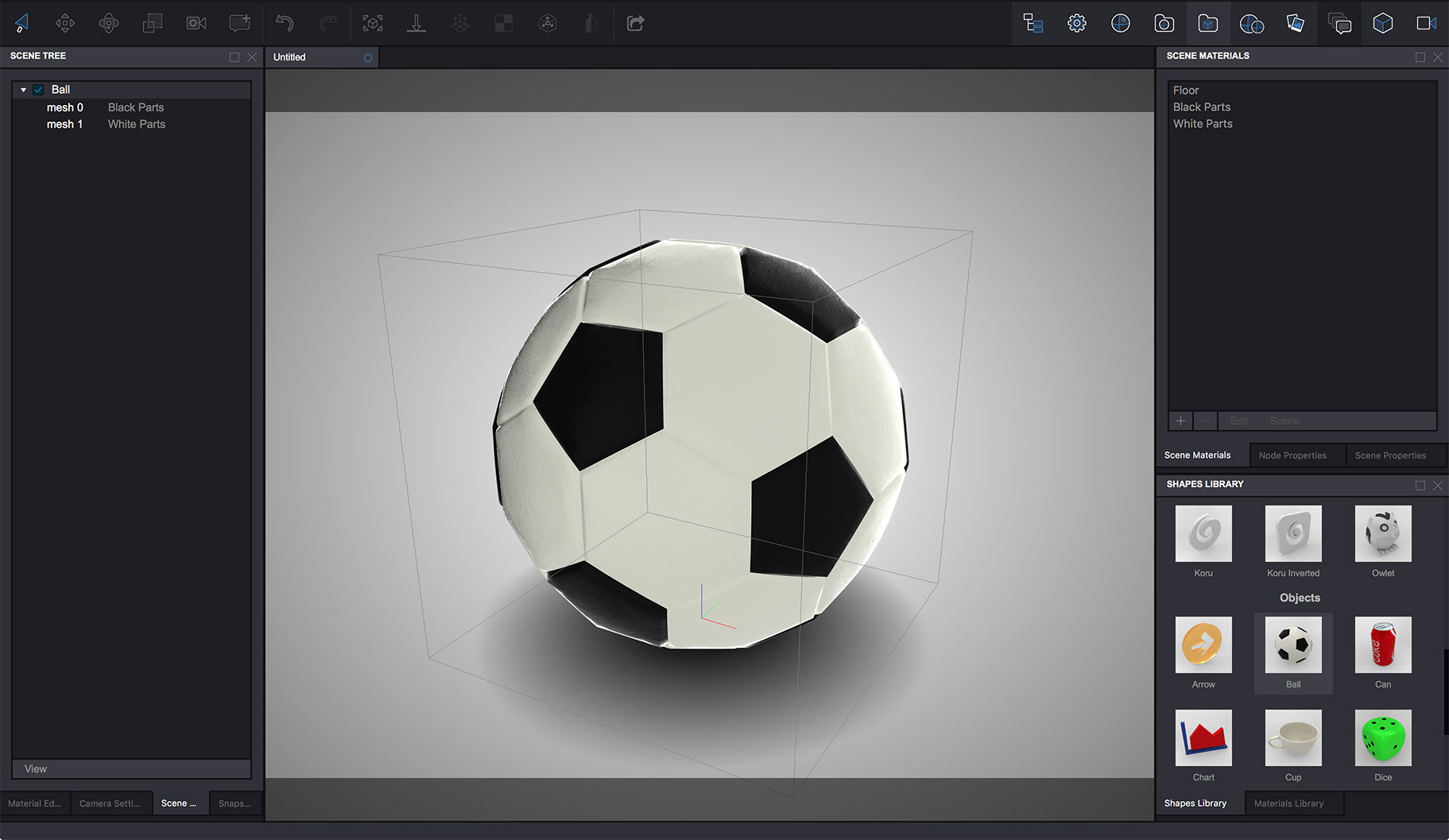
Task: Drop the object to the floor
Action: (x=416, y=23)
